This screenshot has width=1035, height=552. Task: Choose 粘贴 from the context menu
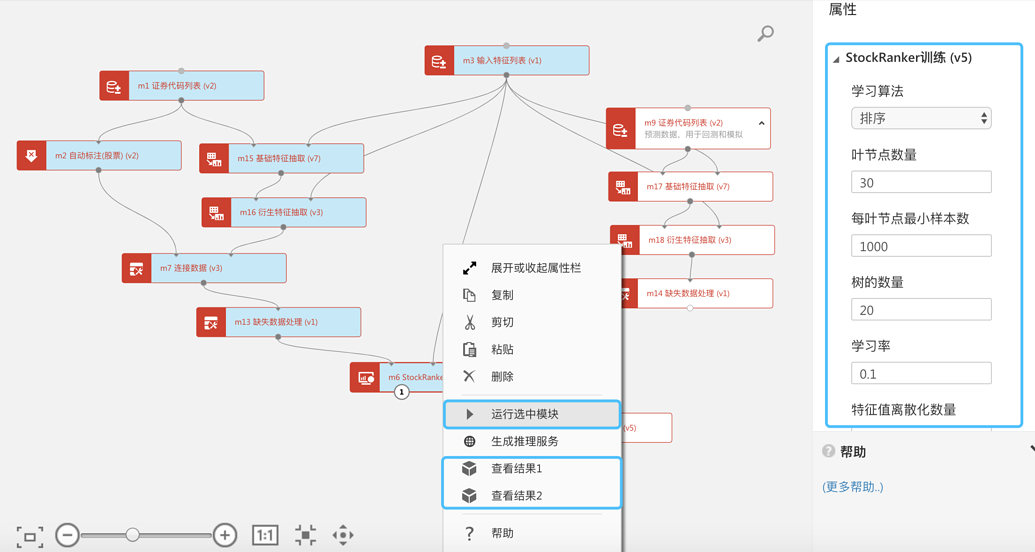click(x=532, y=349)
